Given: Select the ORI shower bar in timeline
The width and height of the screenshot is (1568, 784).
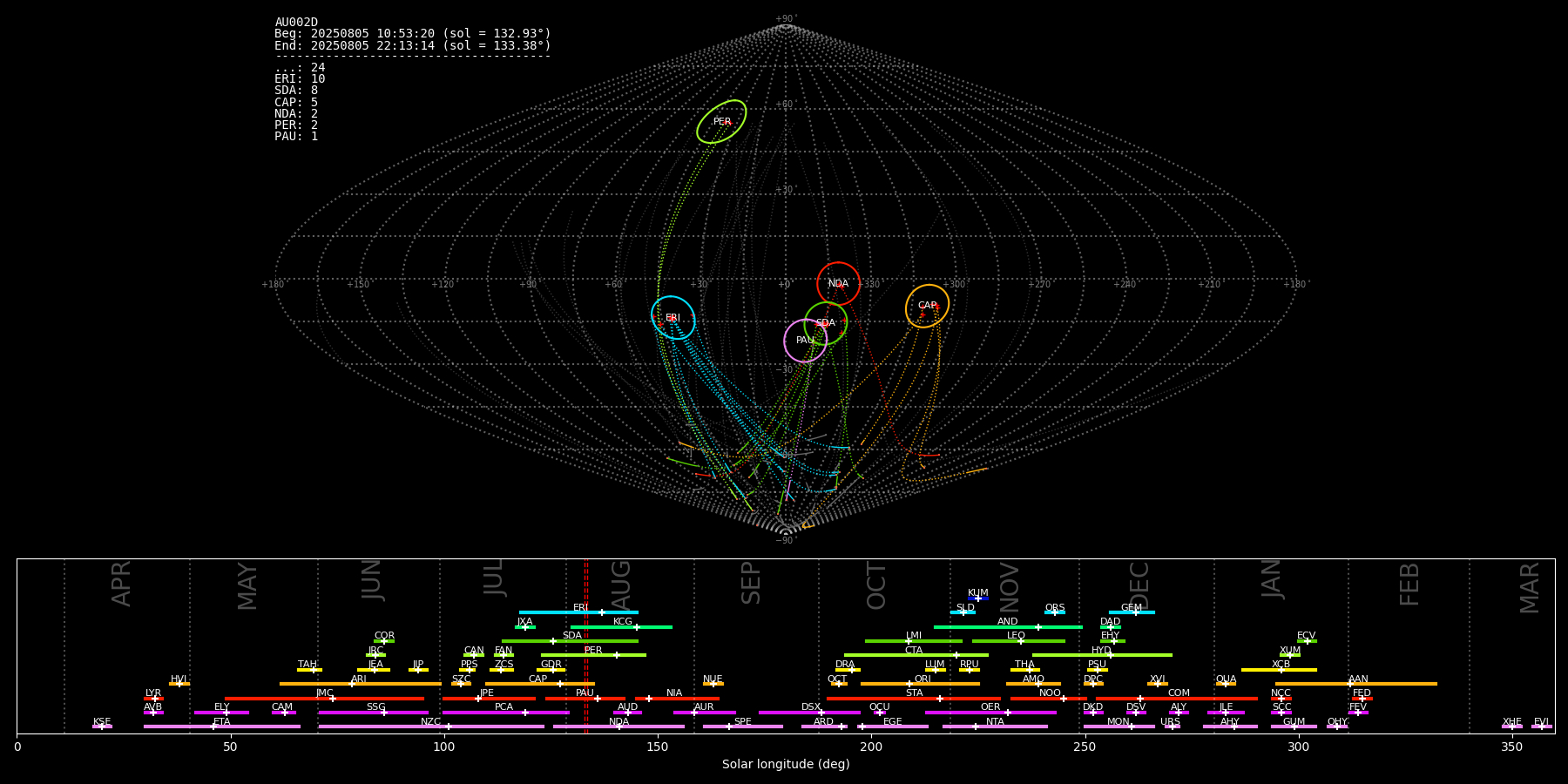Looking at the screenshot, I should (x=920, y=684).
